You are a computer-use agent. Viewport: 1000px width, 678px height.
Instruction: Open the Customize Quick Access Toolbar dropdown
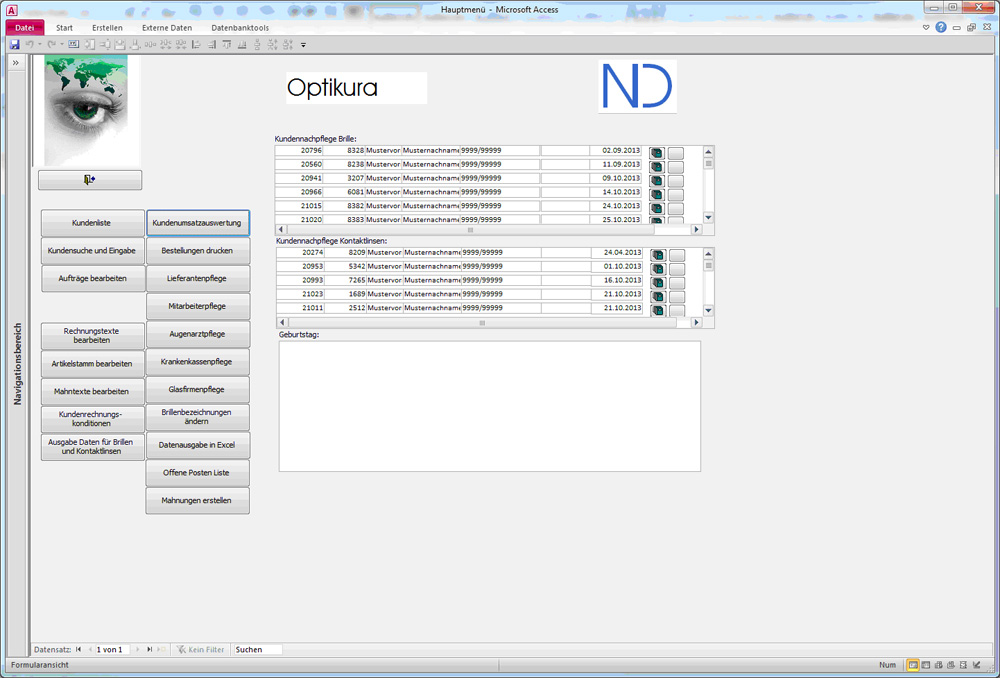click(304, 45)
